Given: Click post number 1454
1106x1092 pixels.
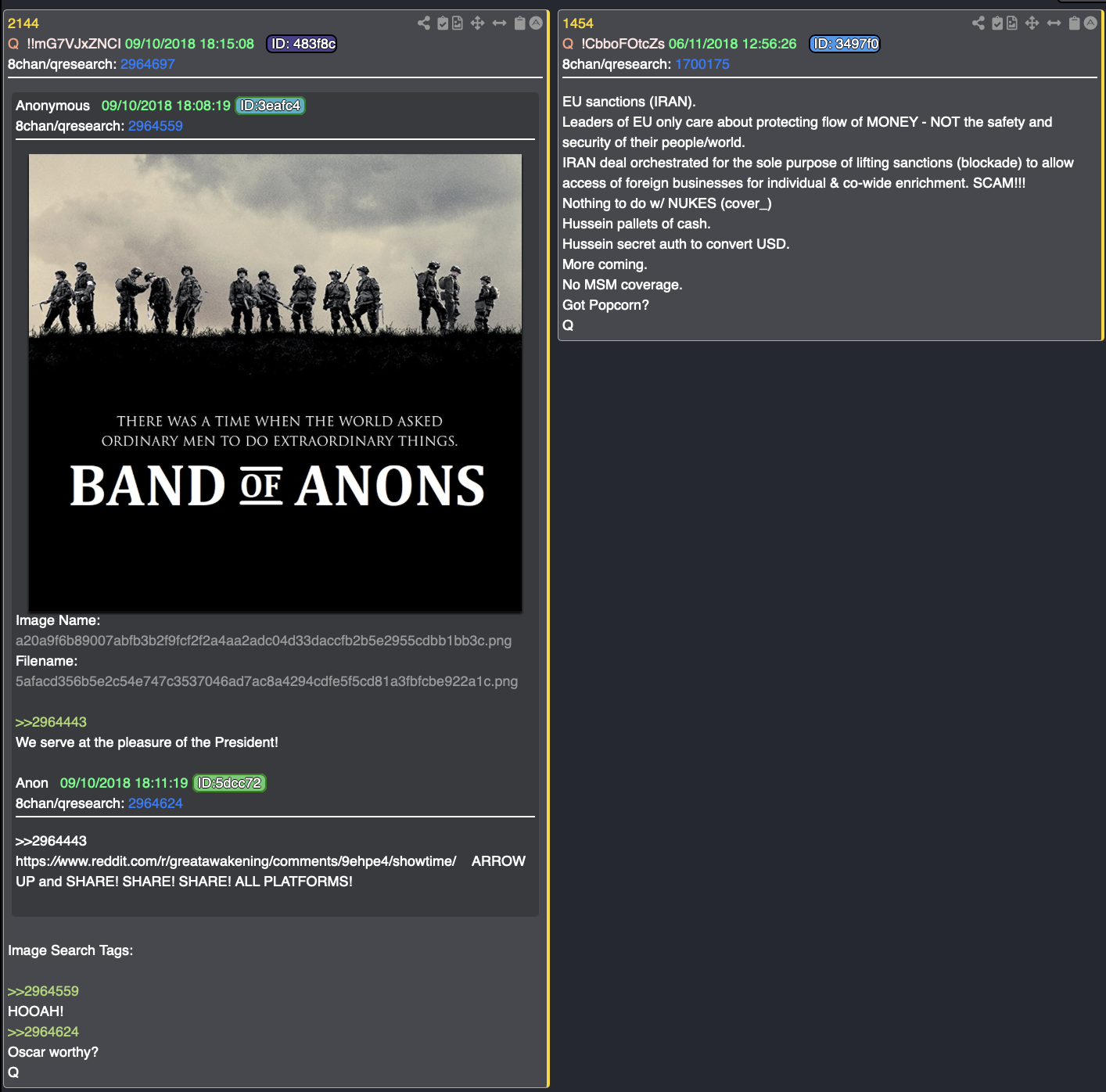Looking at the screenshot, I should [x=578, y=23].
